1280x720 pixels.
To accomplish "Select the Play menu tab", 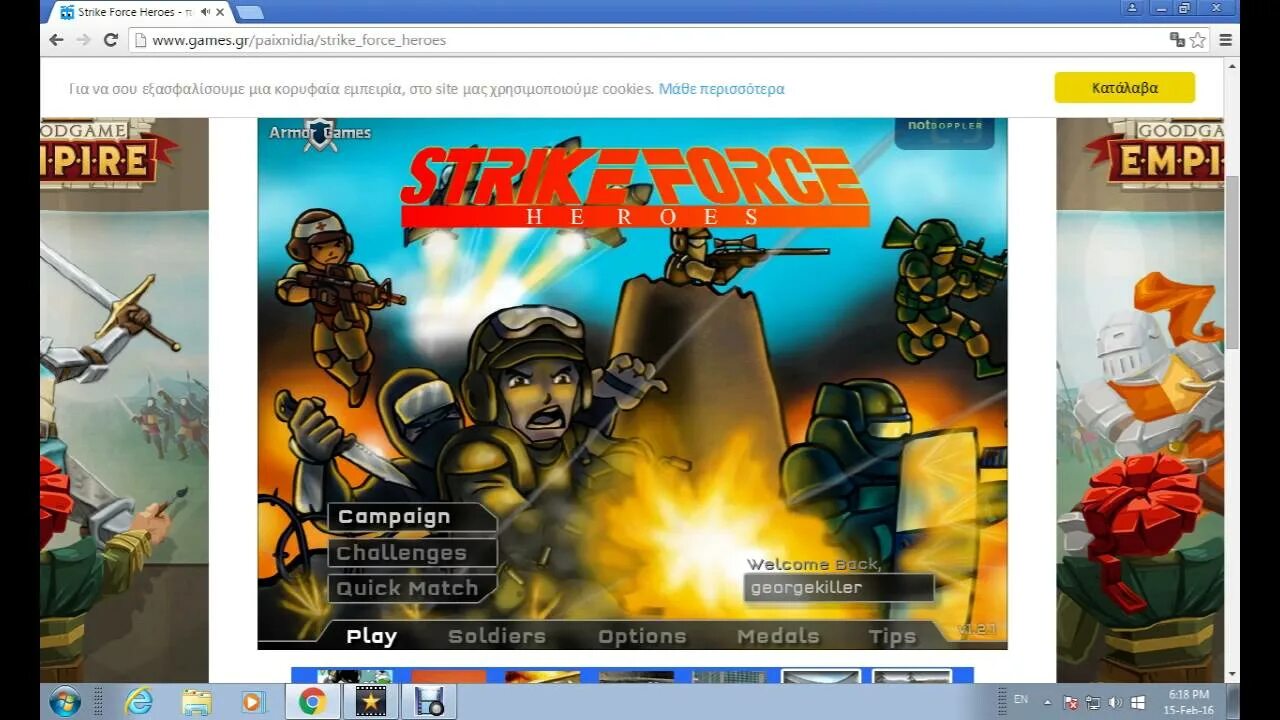I will (371, 636).
